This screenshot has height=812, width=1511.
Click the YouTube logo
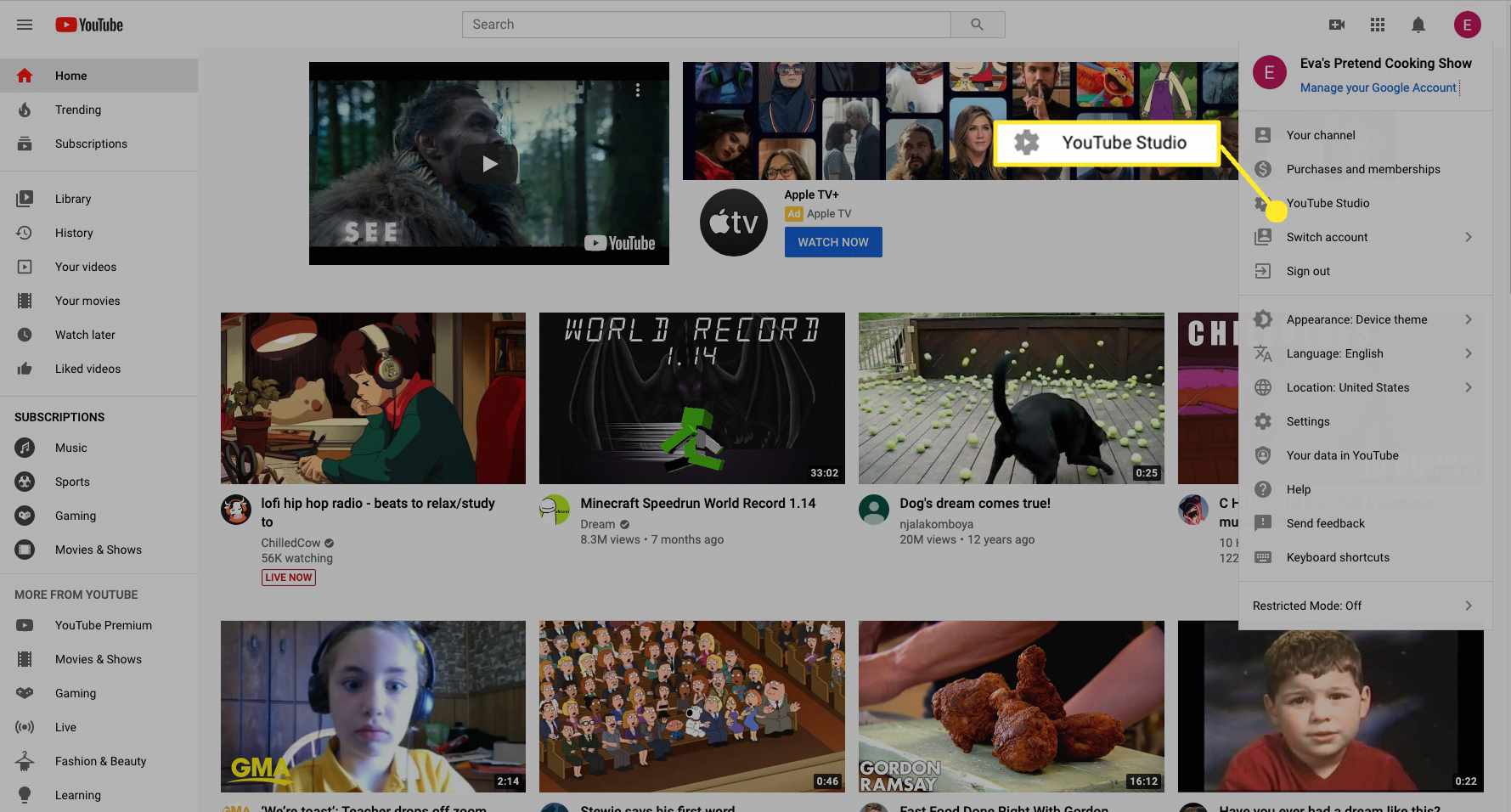(x=89, y=25)
